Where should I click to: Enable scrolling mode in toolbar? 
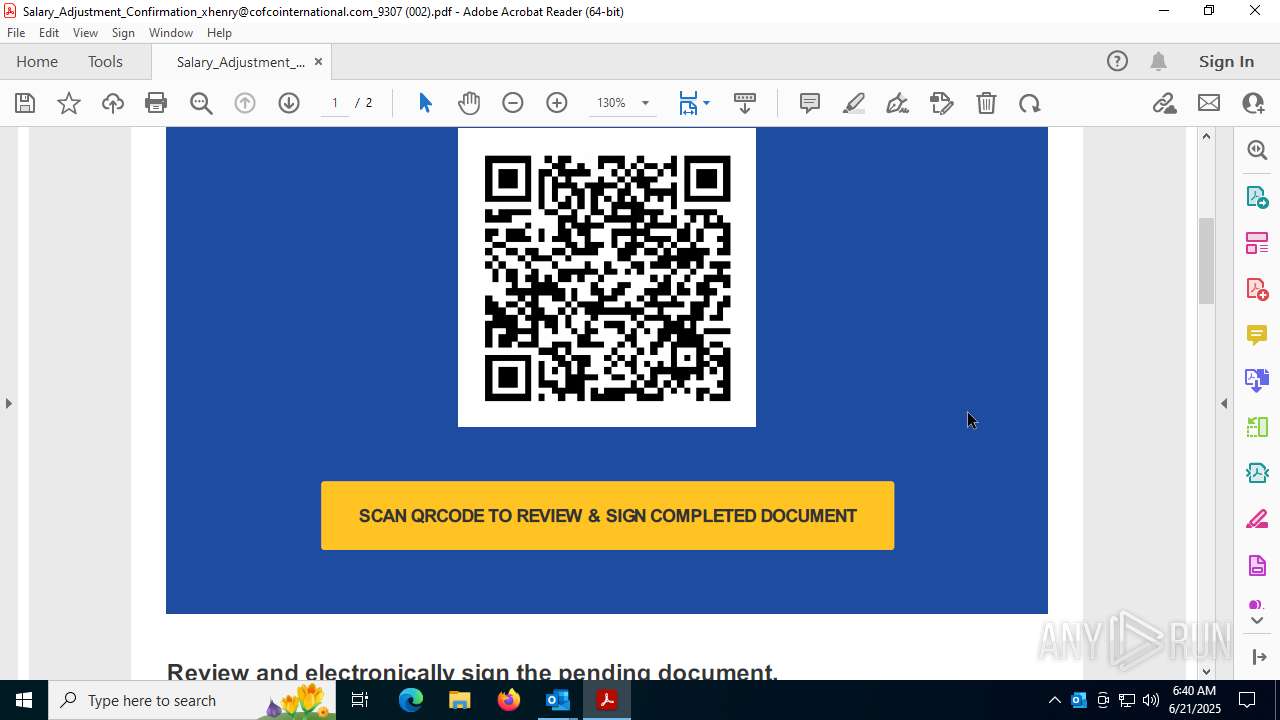(745, 103)
